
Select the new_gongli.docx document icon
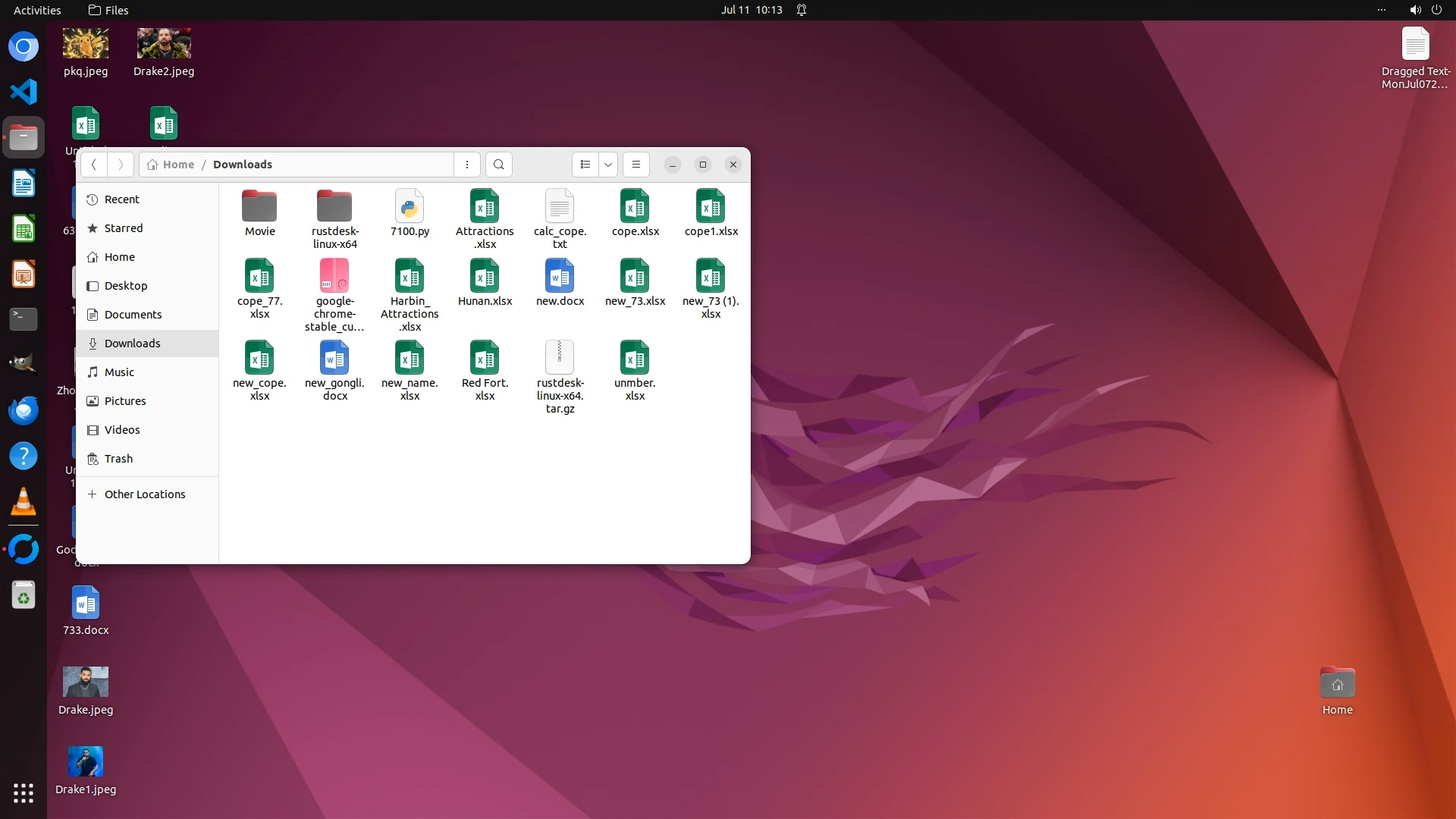click(334, 357)
